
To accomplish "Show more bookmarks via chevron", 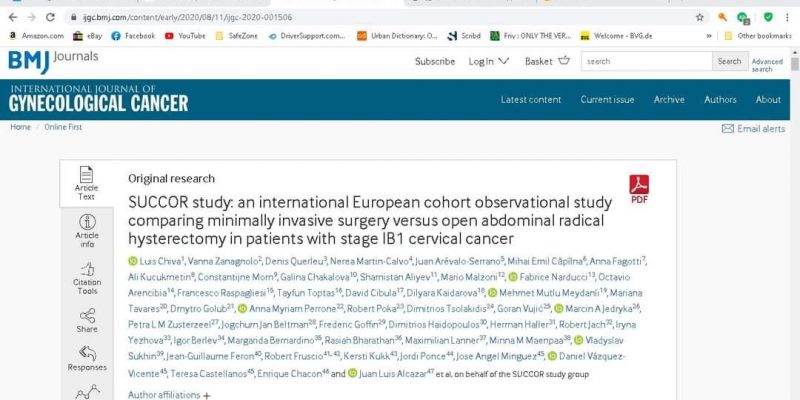I will coord(709,36).
